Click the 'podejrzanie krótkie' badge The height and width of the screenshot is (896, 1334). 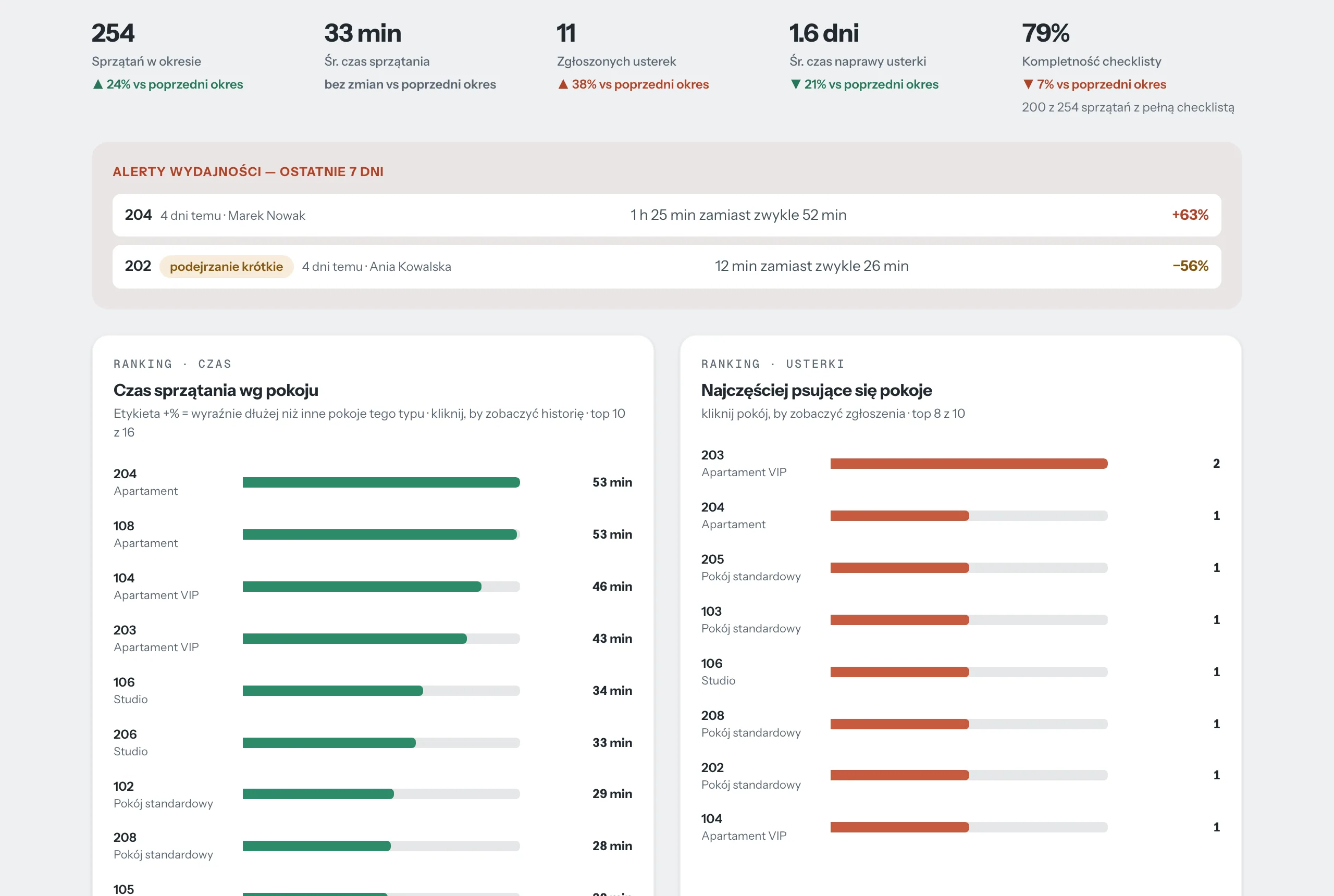226,266
